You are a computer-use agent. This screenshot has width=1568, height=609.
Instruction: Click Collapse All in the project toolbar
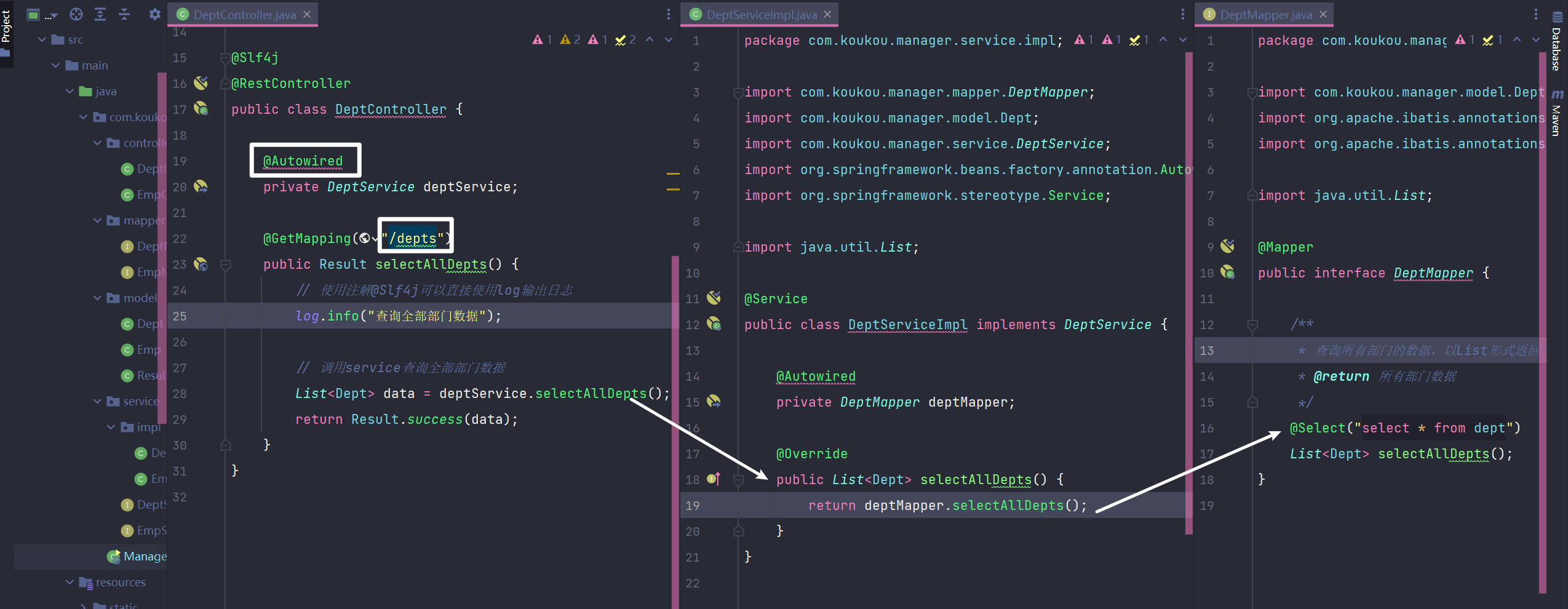(124, 14)
